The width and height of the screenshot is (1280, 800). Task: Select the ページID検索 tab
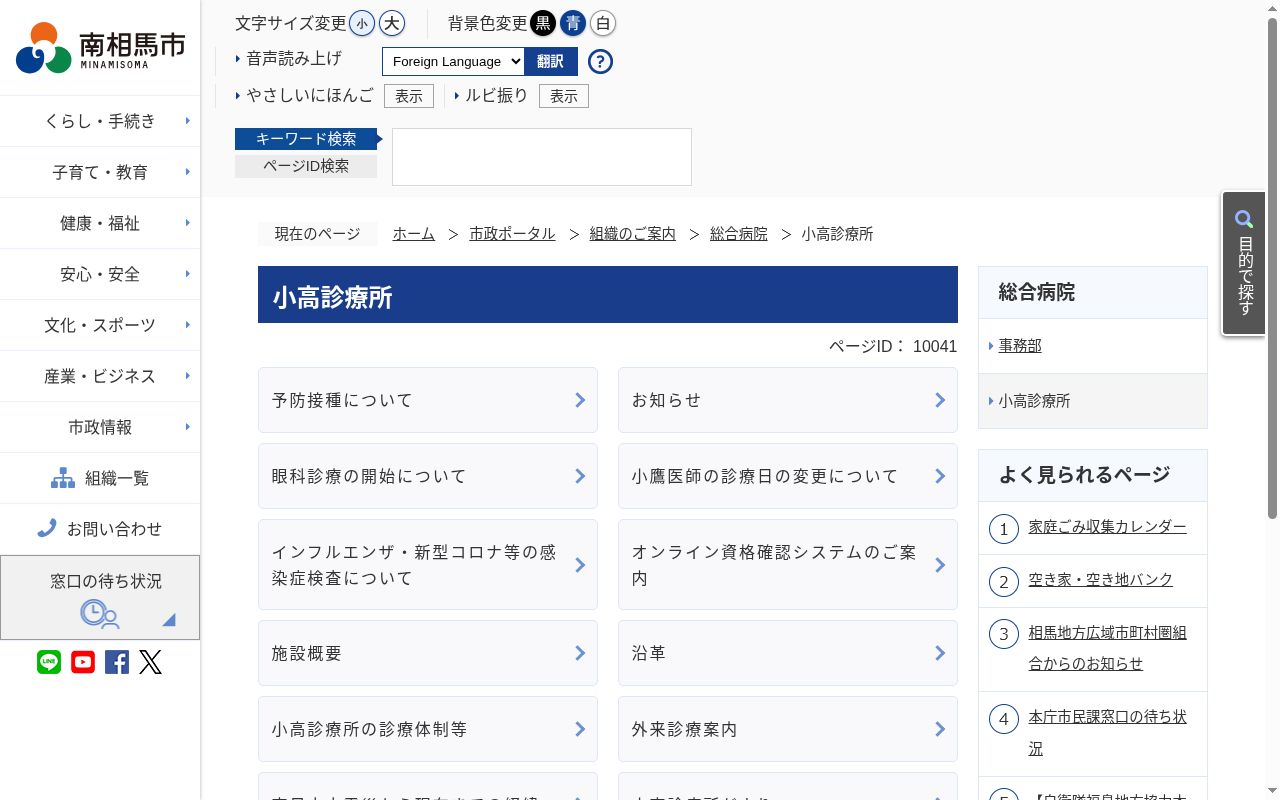tap(306, 166)
